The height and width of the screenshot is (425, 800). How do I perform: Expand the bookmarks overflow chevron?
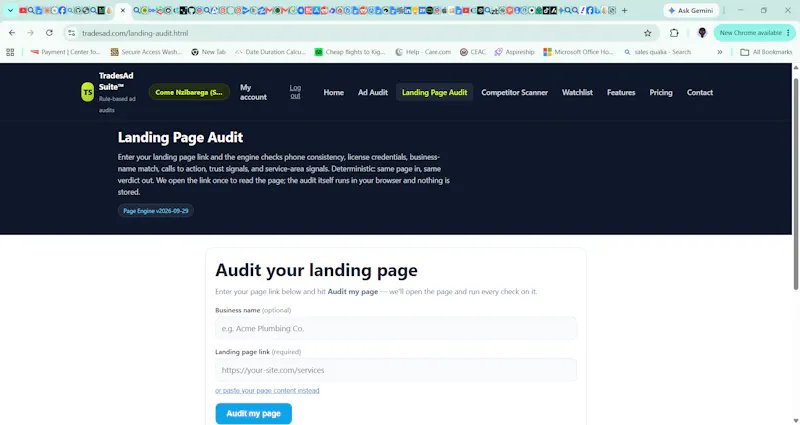[x=719, y=52]
